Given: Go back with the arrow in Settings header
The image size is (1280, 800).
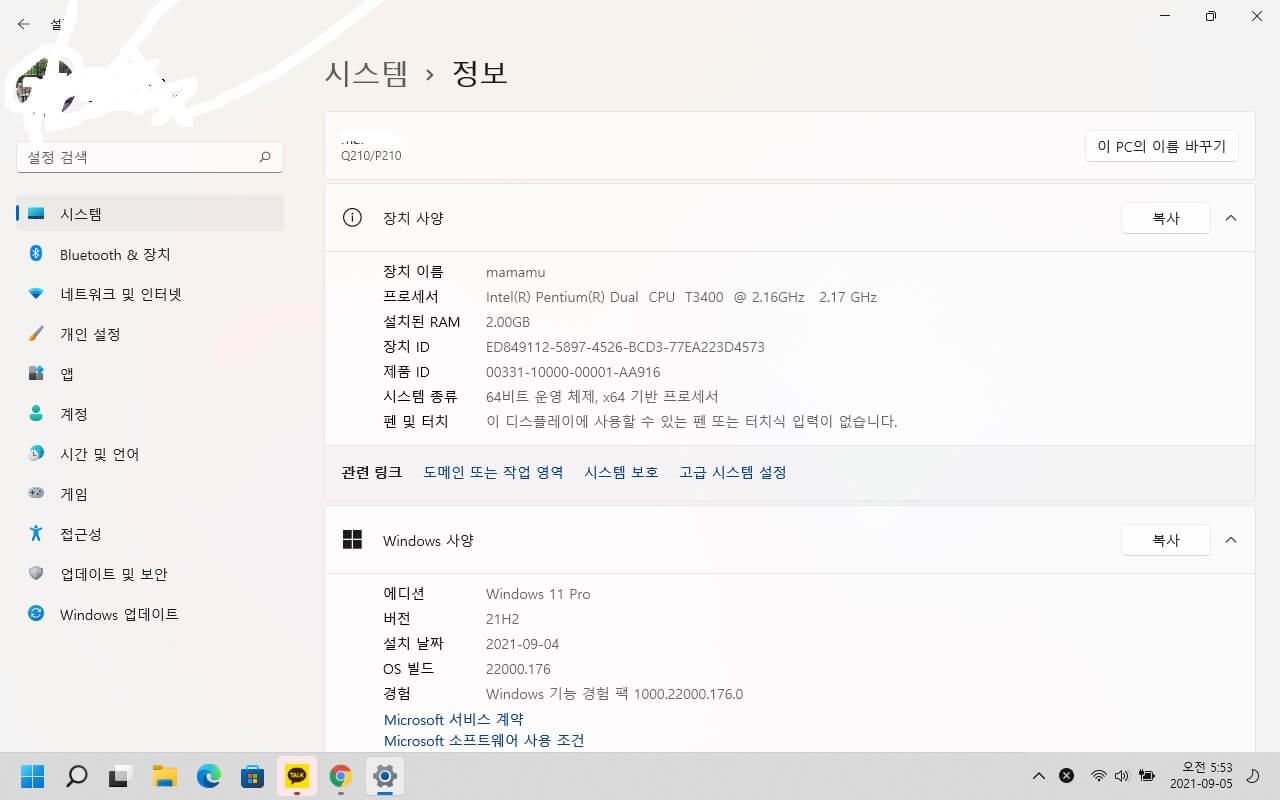Looking at the screenshot, I should (24, 24).
